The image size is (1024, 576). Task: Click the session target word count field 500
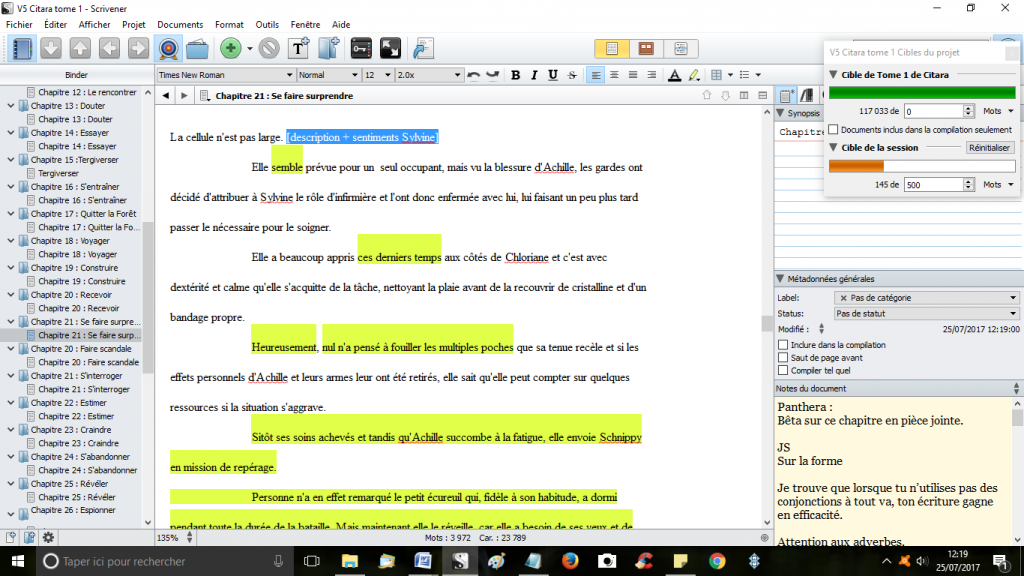(x=934, y=185)
